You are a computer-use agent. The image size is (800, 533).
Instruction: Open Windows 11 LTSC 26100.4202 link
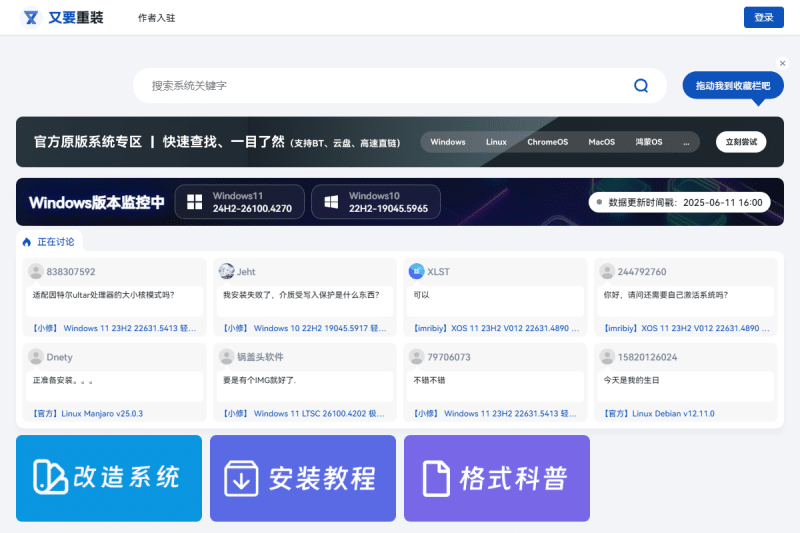tap(304, 413)
